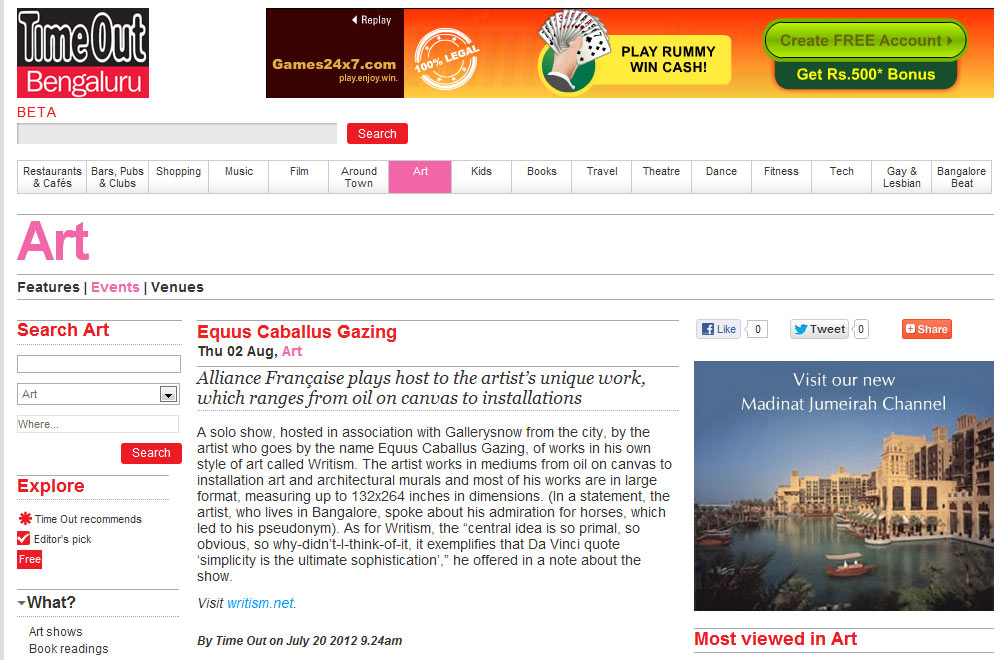Select the Events sub-navigation link
Viewport: 1007px width, 660px height.
pos(115,287)
